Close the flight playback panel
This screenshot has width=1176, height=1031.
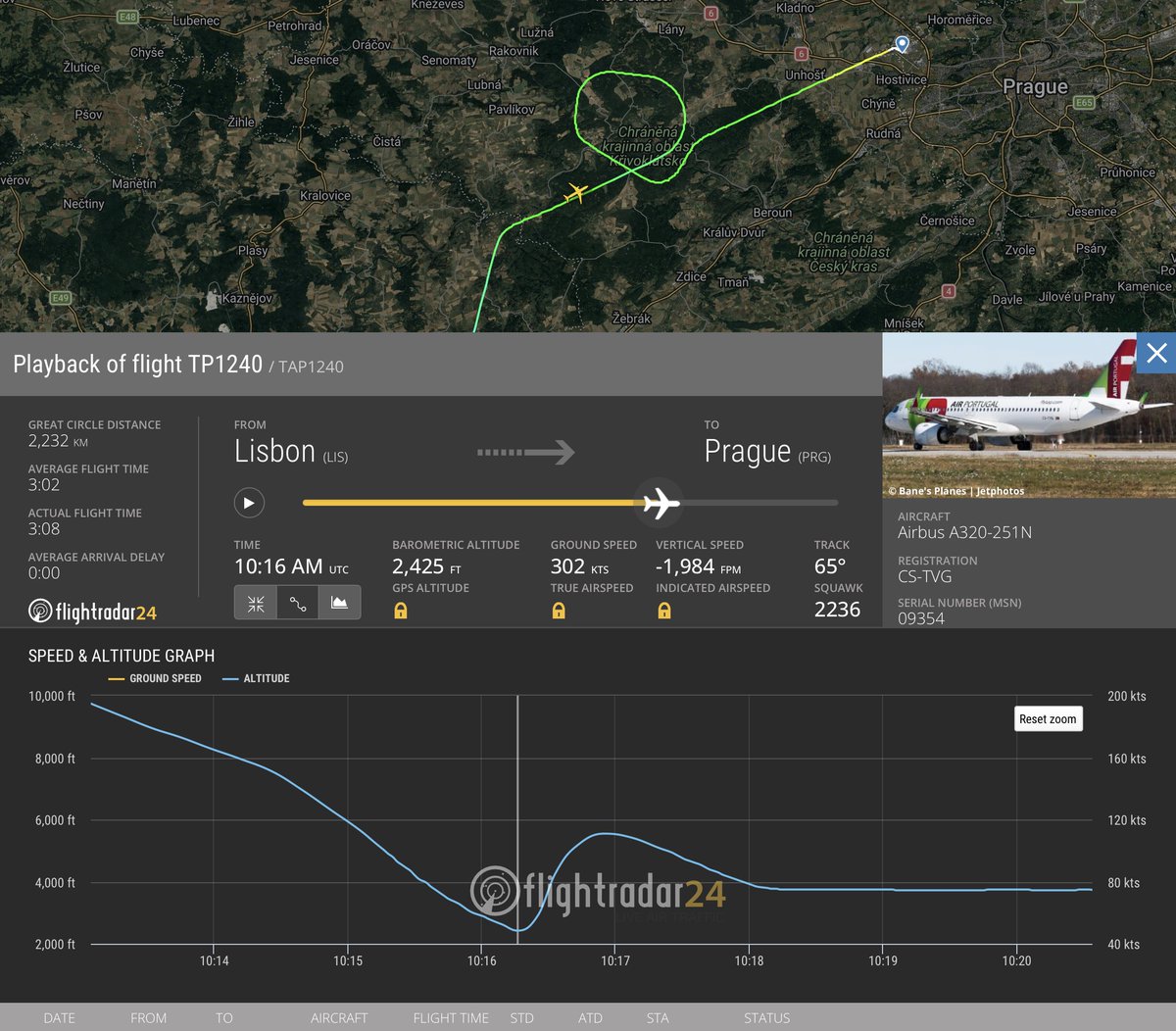[x=1156, y=353]
